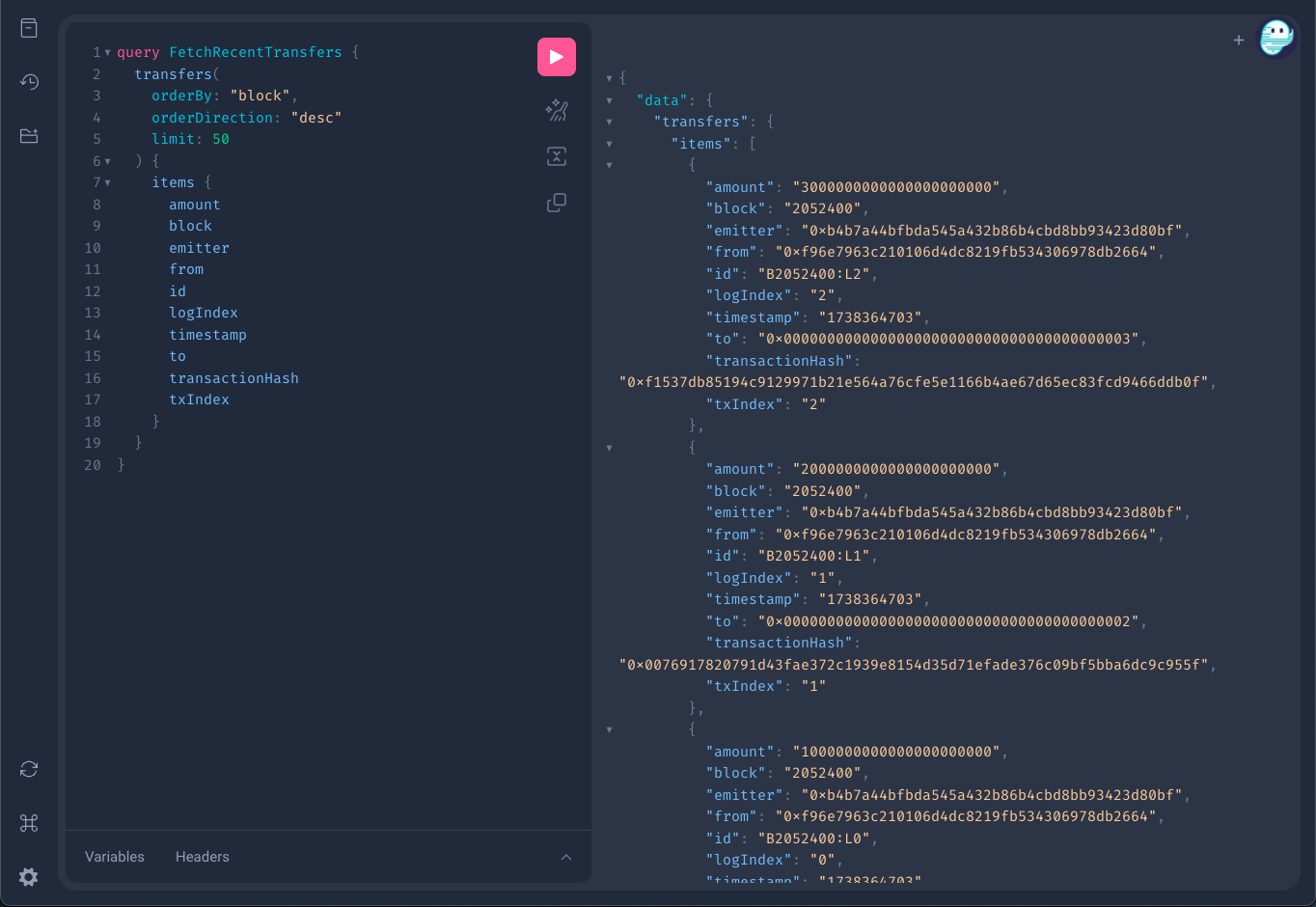Collapse the Variables pane using the chevron
The image size is (1316, 907).
(567, 856)
